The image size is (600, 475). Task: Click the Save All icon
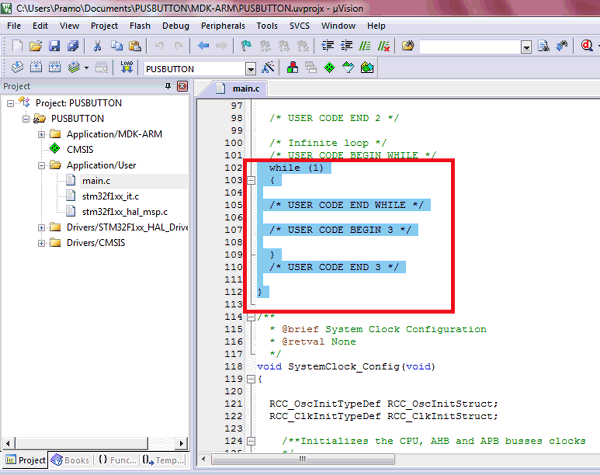[x=72, y=46]
